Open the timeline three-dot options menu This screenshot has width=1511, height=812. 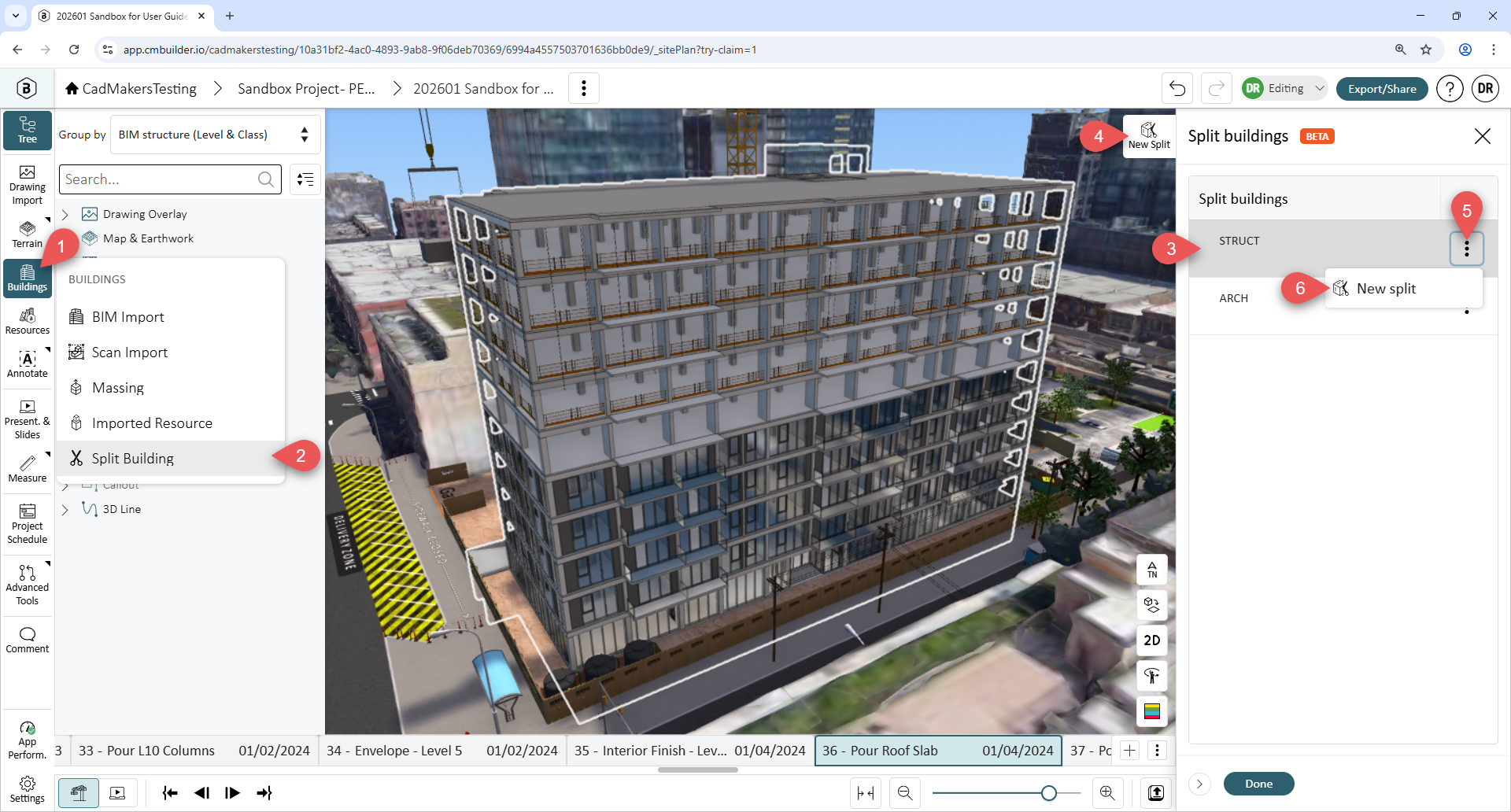[1157, 751]
